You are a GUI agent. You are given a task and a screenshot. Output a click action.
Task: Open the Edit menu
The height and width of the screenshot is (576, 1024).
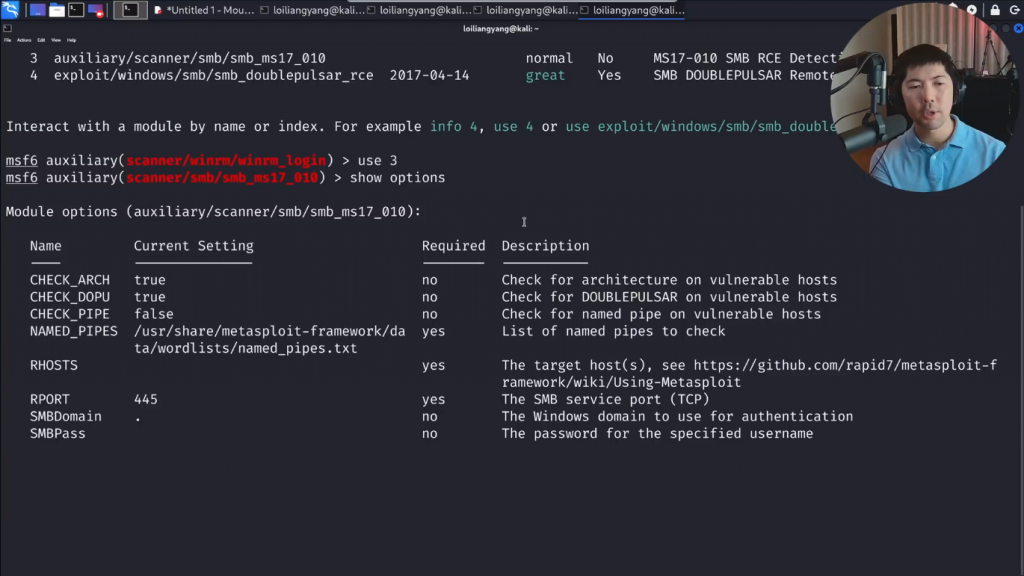[x=41, y=40]
